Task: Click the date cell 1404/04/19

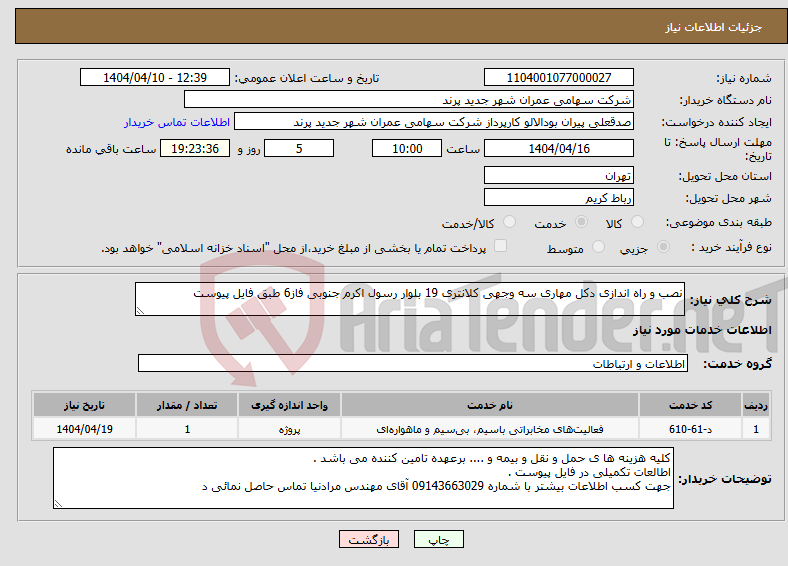Action: [x=84, y=429]
